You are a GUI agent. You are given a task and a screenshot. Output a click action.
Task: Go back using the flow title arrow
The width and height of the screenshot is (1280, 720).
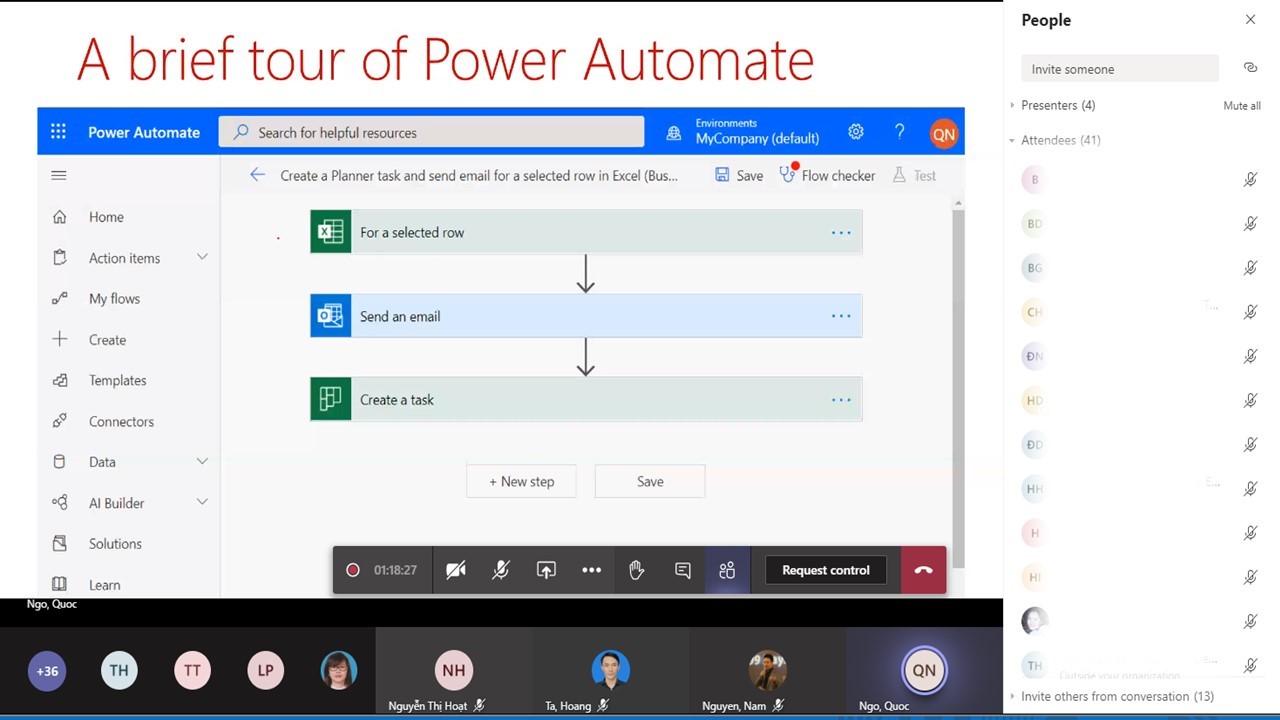pos(258,175)
